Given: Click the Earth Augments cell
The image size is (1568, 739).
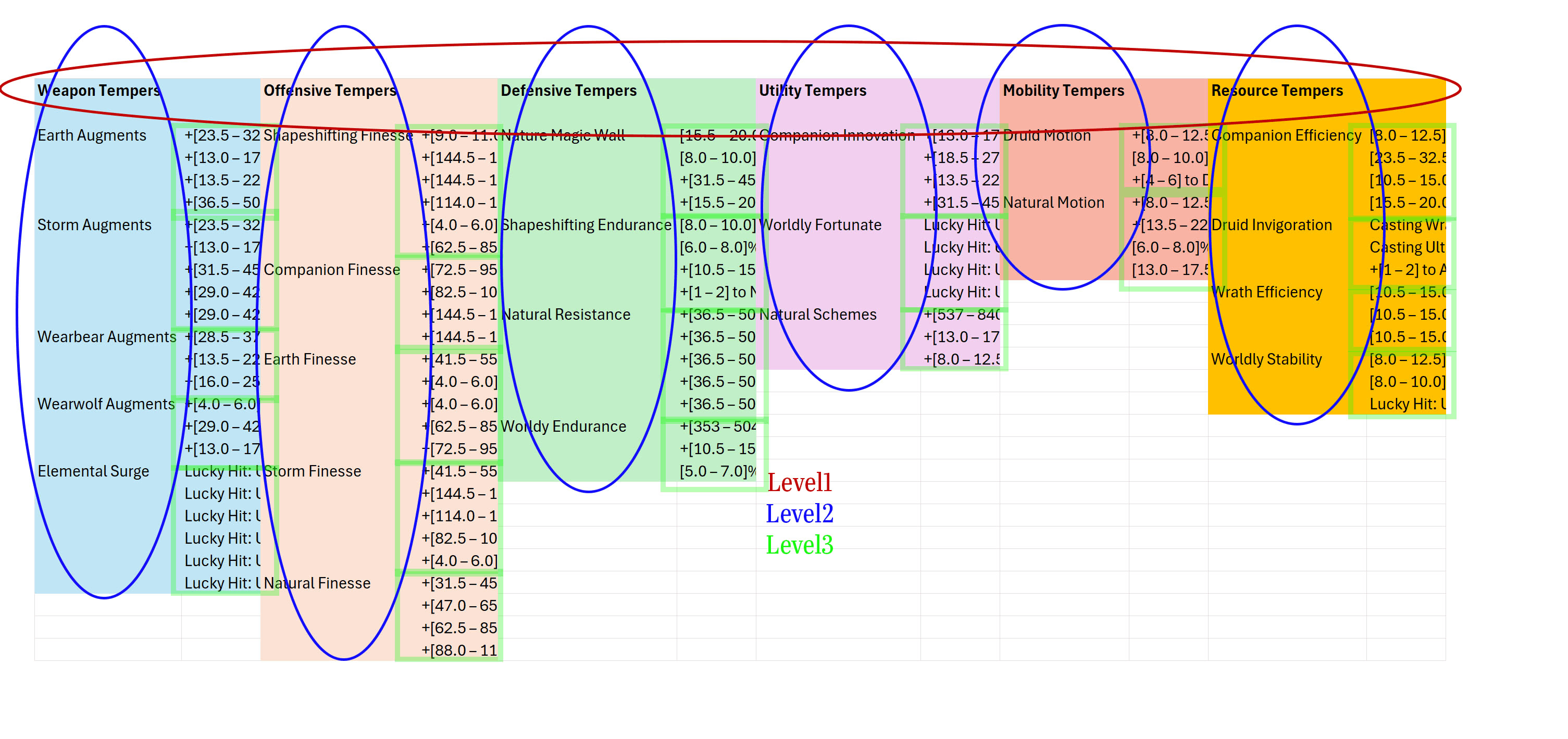Looking at the screenshot, I should pos(108,135).
